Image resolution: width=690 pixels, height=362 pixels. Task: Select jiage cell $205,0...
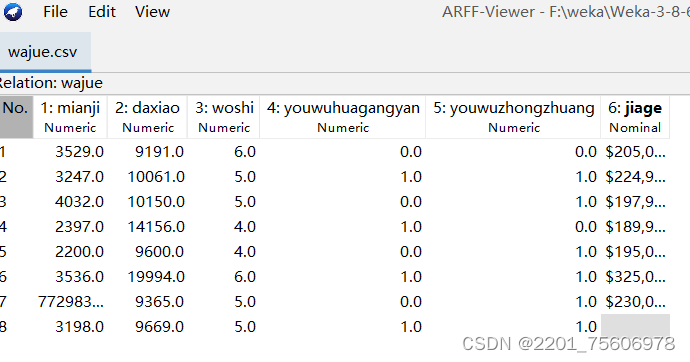point(635,152)
